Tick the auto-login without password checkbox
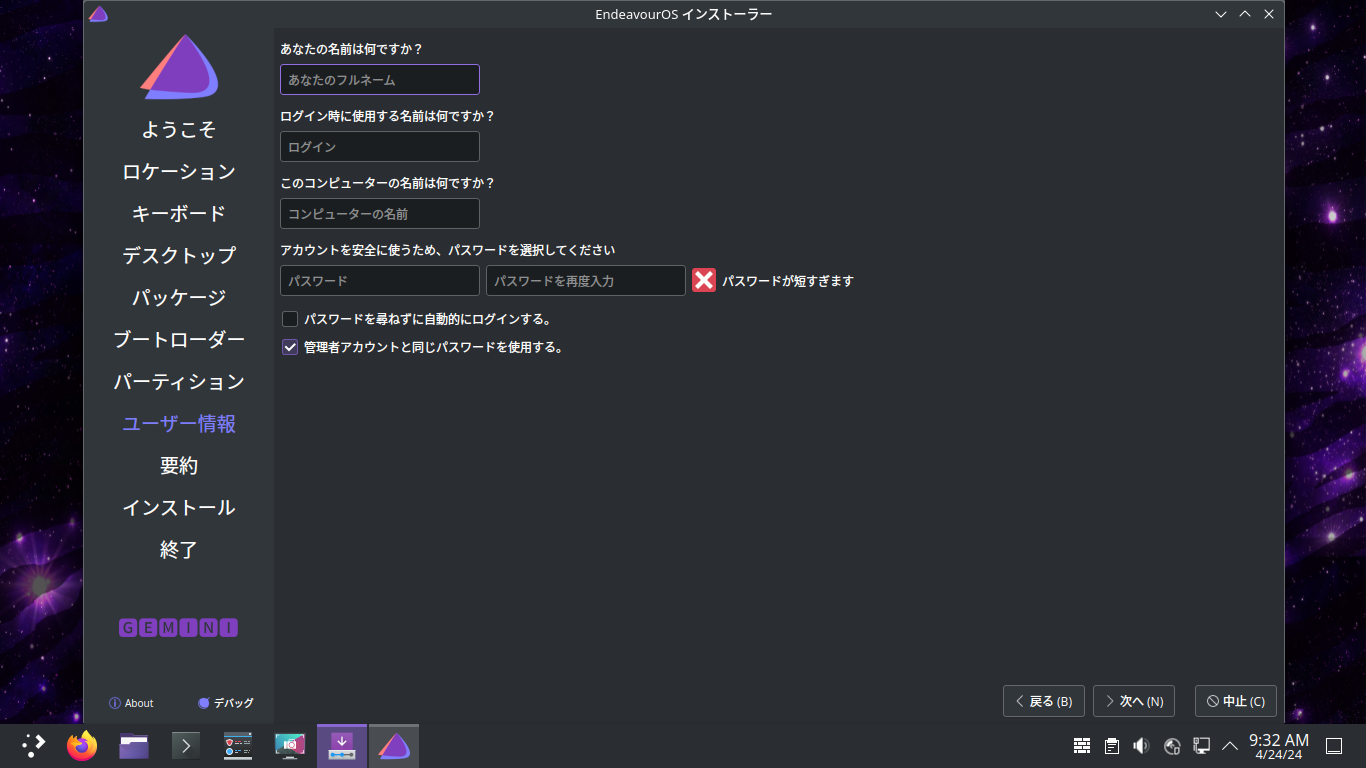 point(290,319)
